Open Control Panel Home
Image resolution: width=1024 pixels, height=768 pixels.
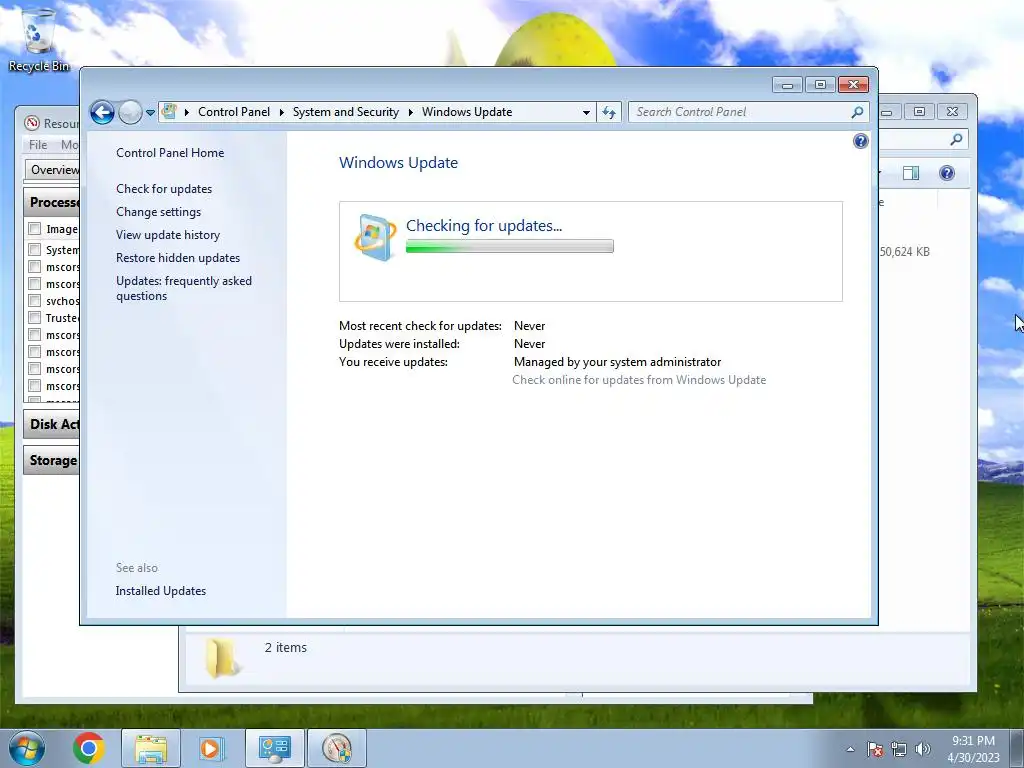pyautogui.click(x=170, y=153)
